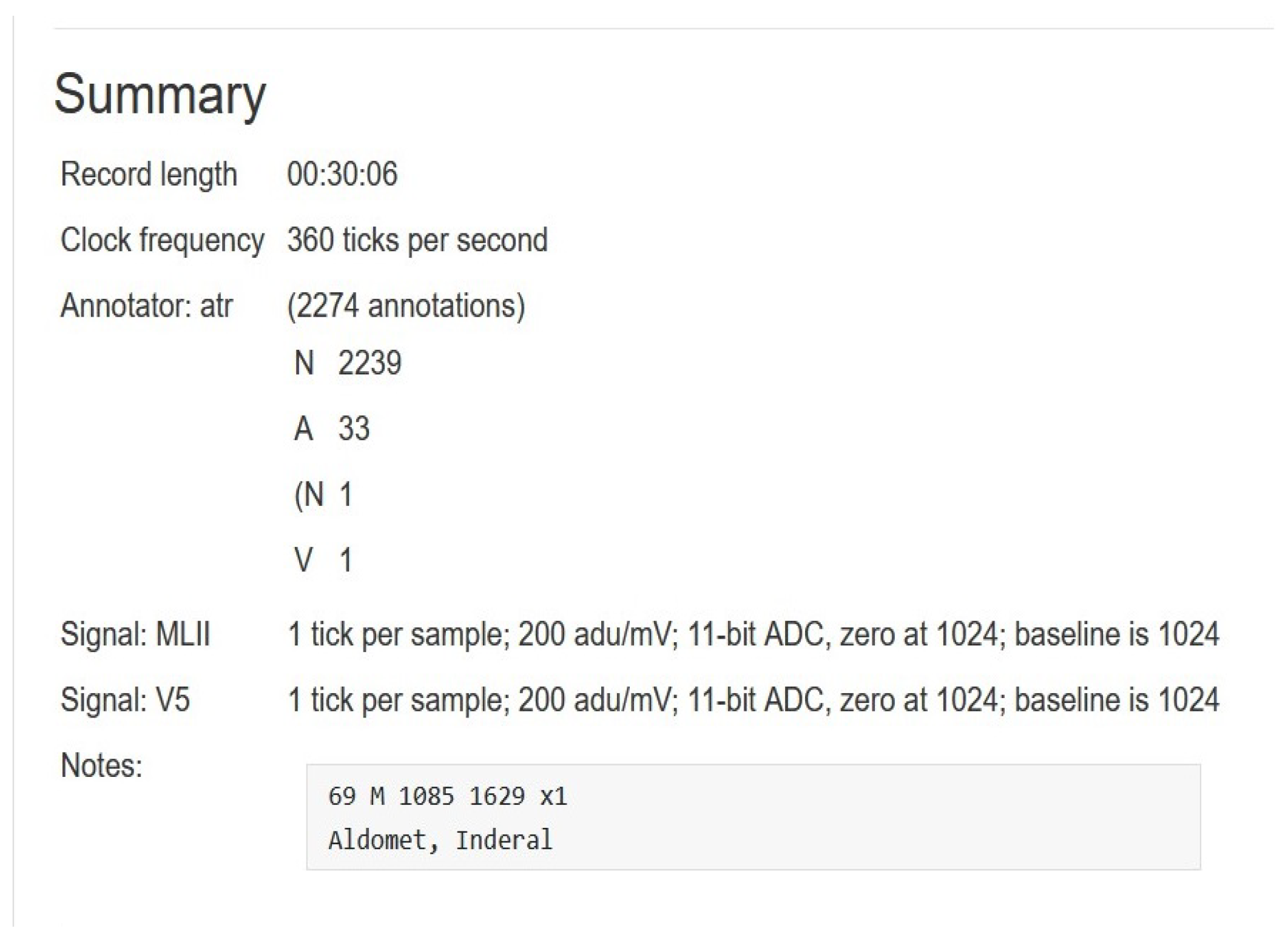Click the (2274 annotations) text
1288x937 pixels.
(x=406, y=305)
